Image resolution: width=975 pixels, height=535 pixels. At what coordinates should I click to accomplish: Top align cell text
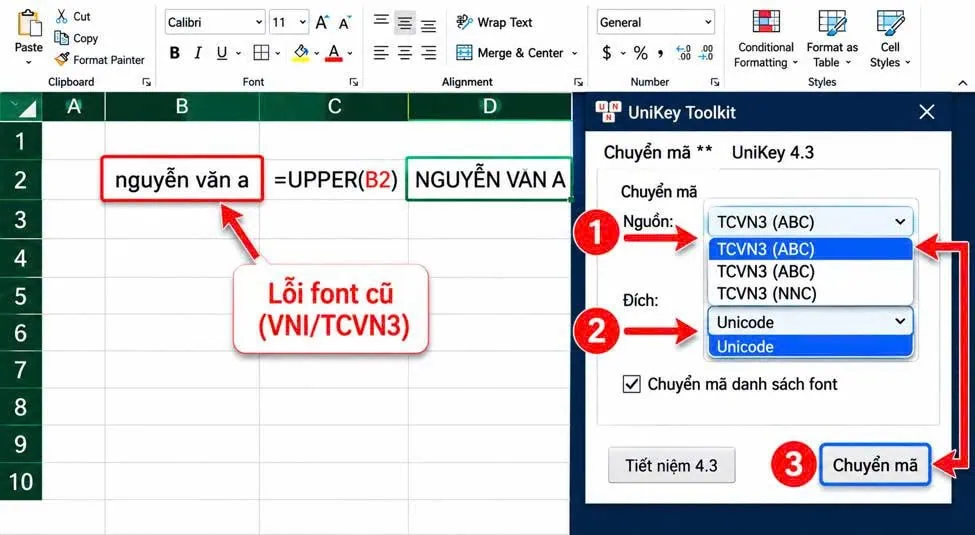(x=381, y=21)
